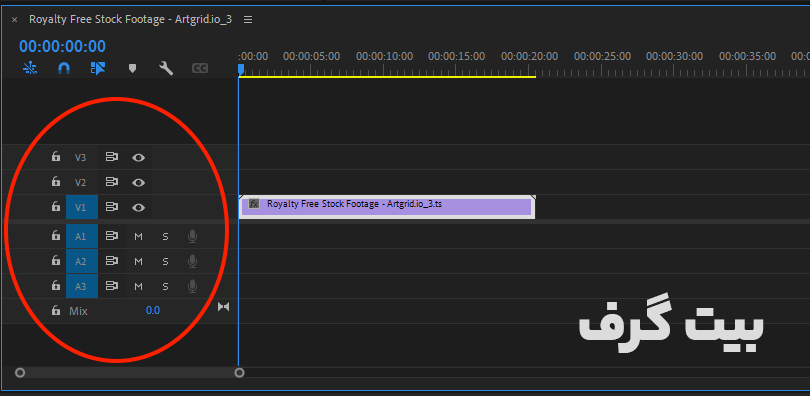Hide V3 track output eye

(x=138, y=157)
